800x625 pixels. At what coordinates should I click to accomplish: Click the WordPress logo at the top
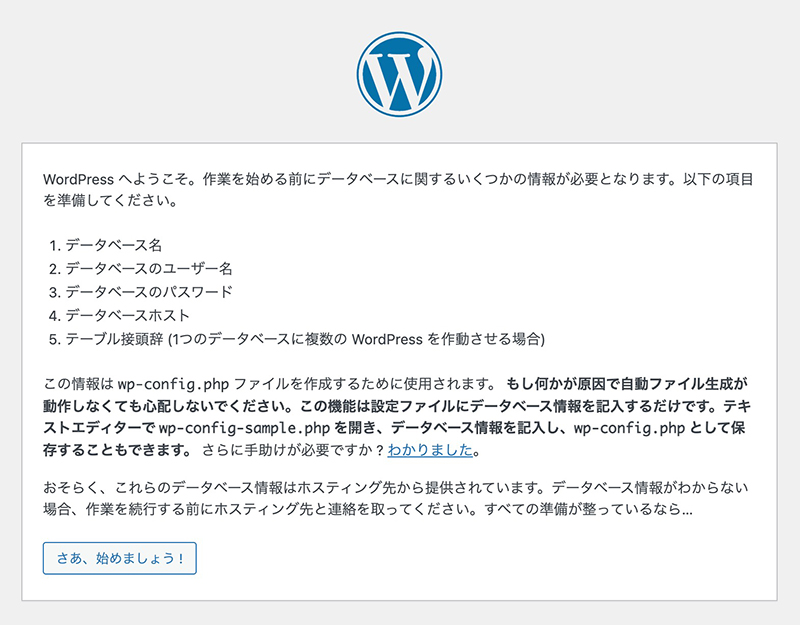398,71
